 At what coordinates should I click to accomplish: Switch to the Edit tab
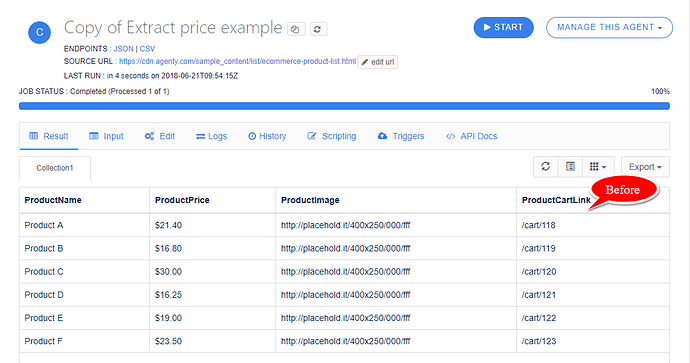pos(160,136)
